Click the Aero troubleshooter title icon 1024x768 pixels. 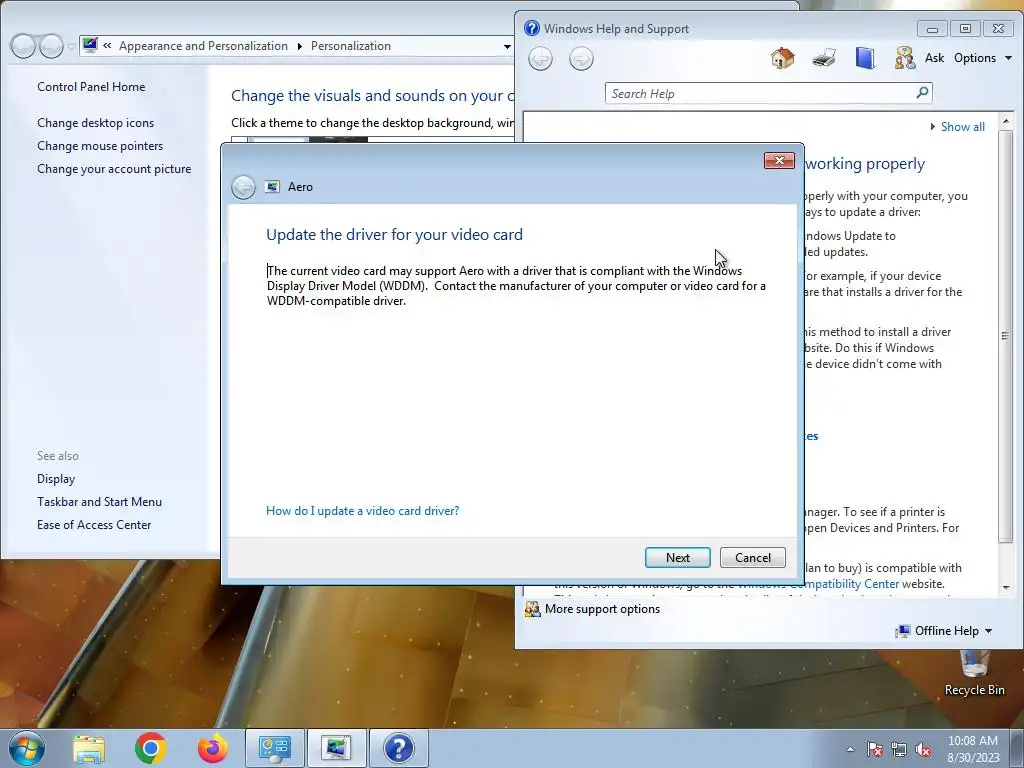click(272, 187)
